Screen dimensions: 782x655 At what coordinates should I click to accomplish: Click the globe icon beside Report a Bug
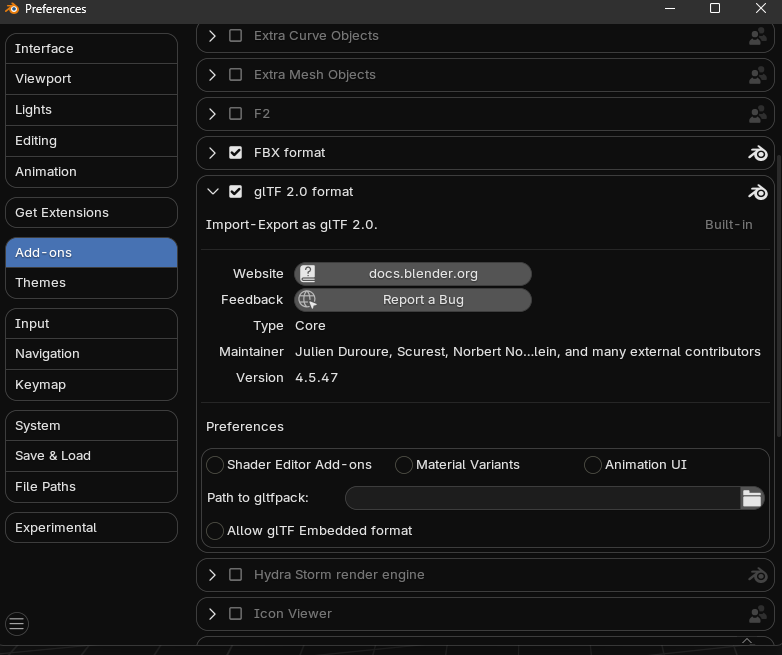(x=307, y=300)
